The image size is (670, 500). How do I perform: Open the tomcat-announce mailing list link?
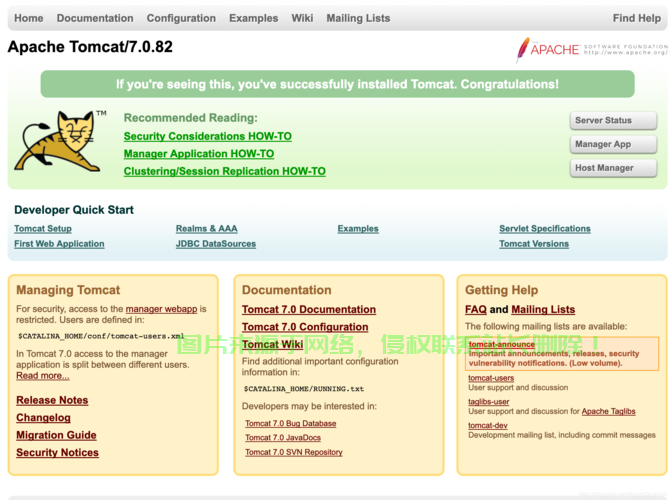pyautogui.click(x=501, y=344)
